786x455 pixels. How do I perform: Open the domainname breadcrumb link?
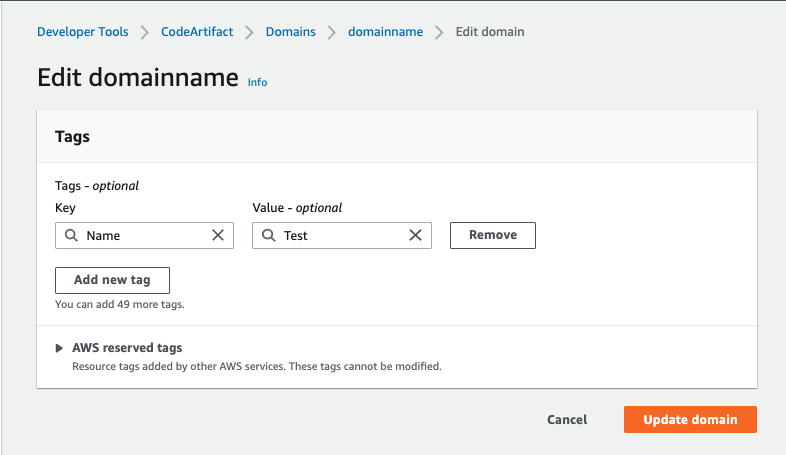(385, 32)
